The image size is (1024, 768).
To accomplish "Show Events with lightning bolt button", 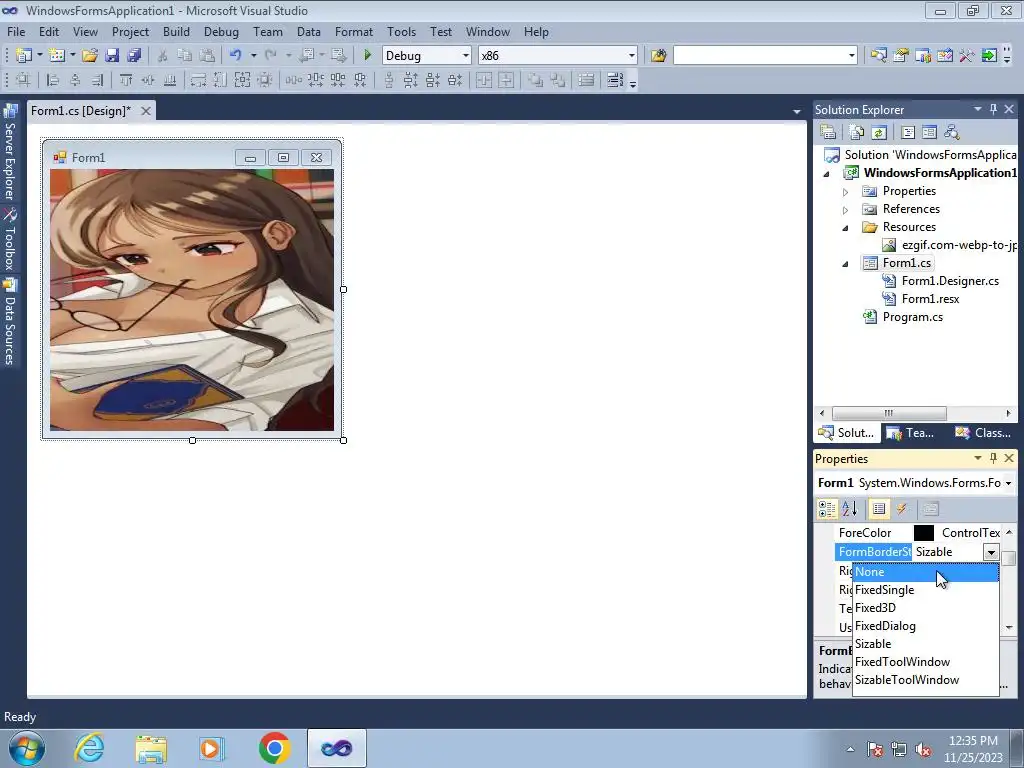I will (902, 509).
